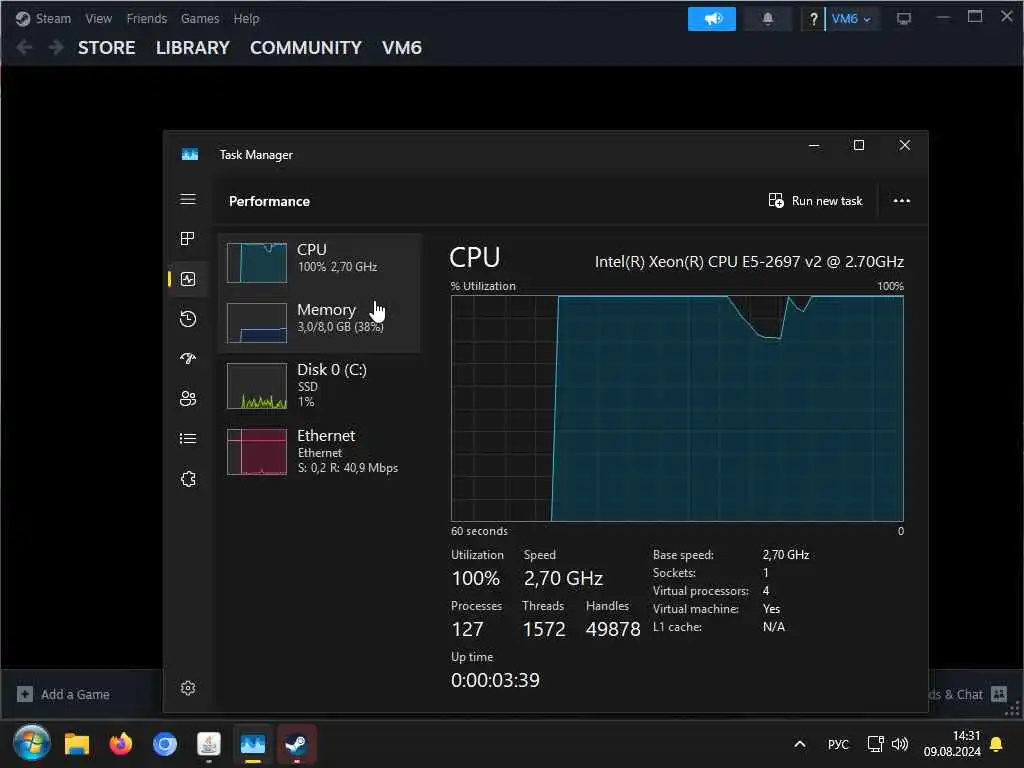Click Run new task
The height and width of the screenshot is (768, 1024).
[815, 200]
